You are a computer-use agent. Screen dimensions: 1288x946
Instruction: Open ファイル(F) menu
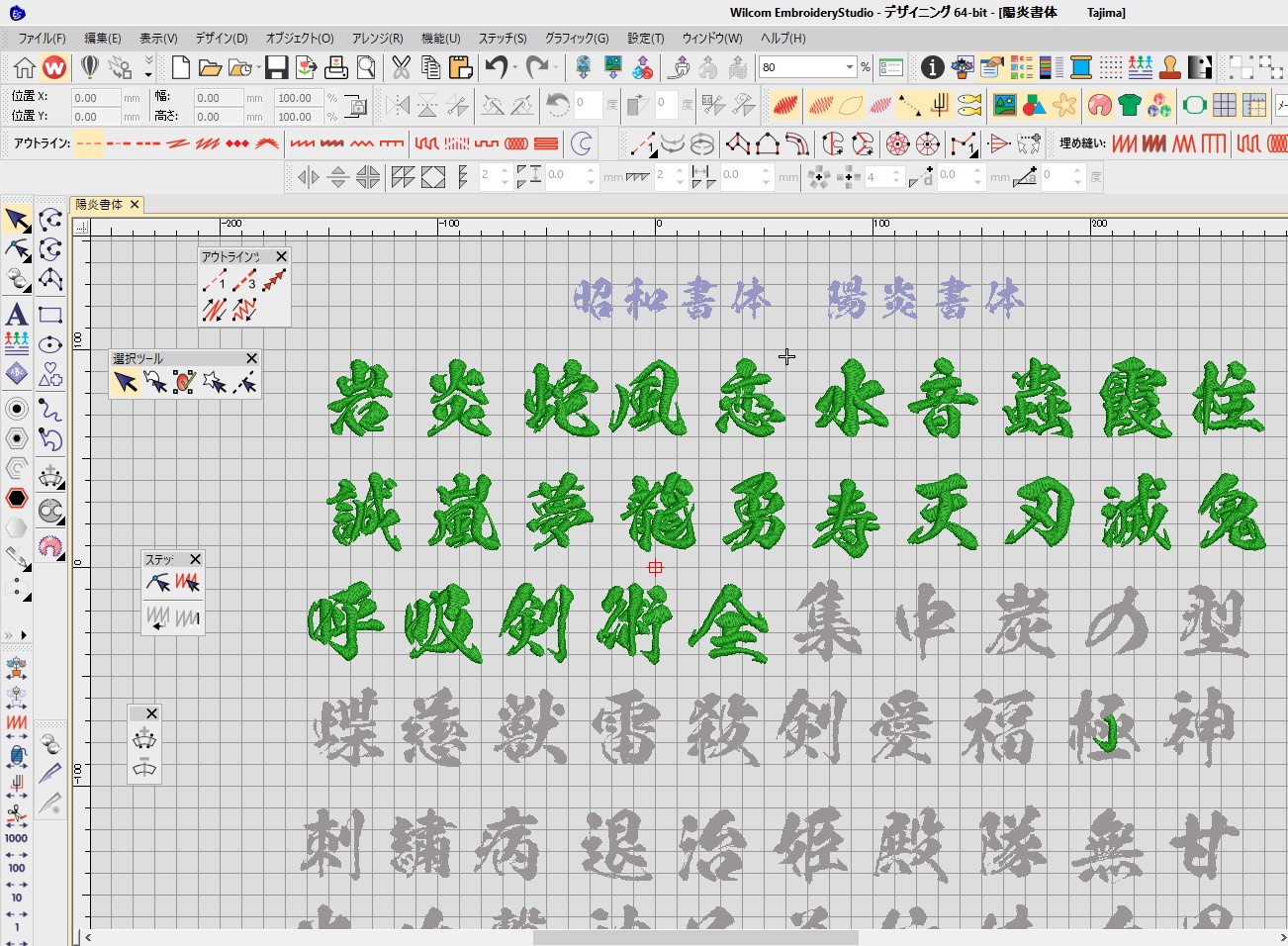click(42, 38)
